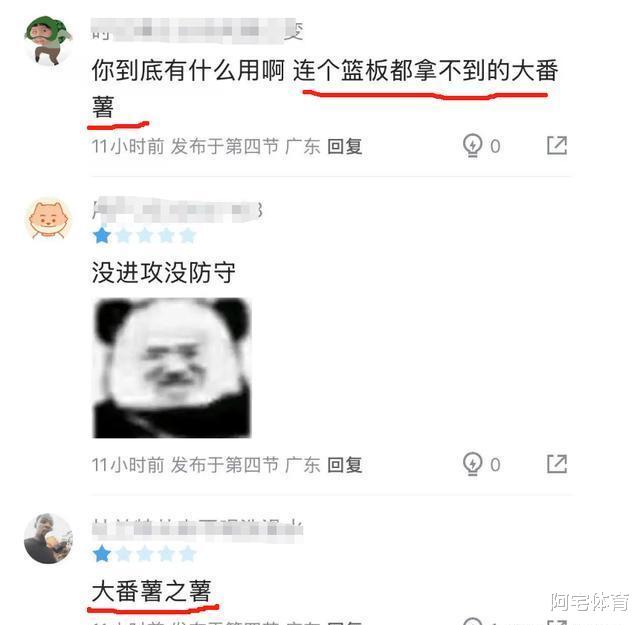The image size is (640, 625).
Task: Open the 大番薯之薯 comment text
Action: [151, 591]
